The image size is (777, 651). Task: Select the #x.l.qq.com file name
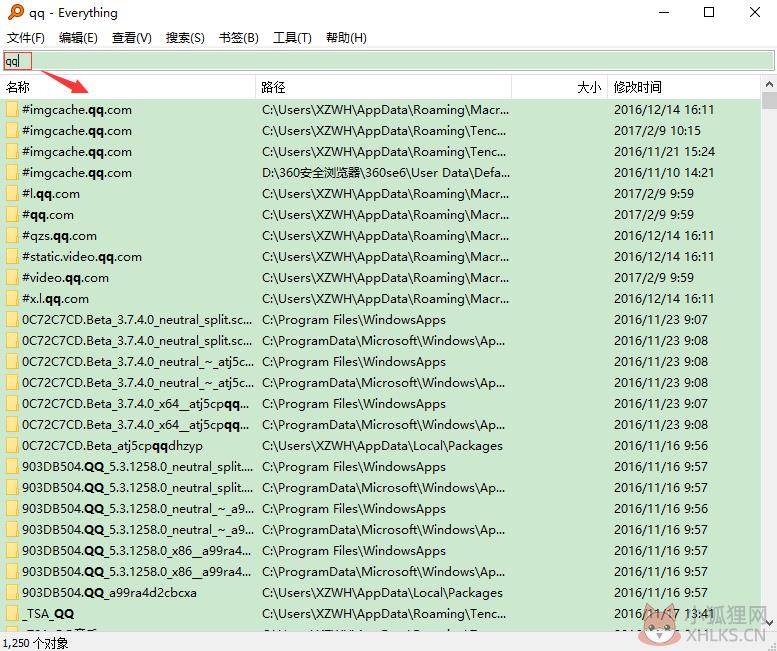[55, 299]
